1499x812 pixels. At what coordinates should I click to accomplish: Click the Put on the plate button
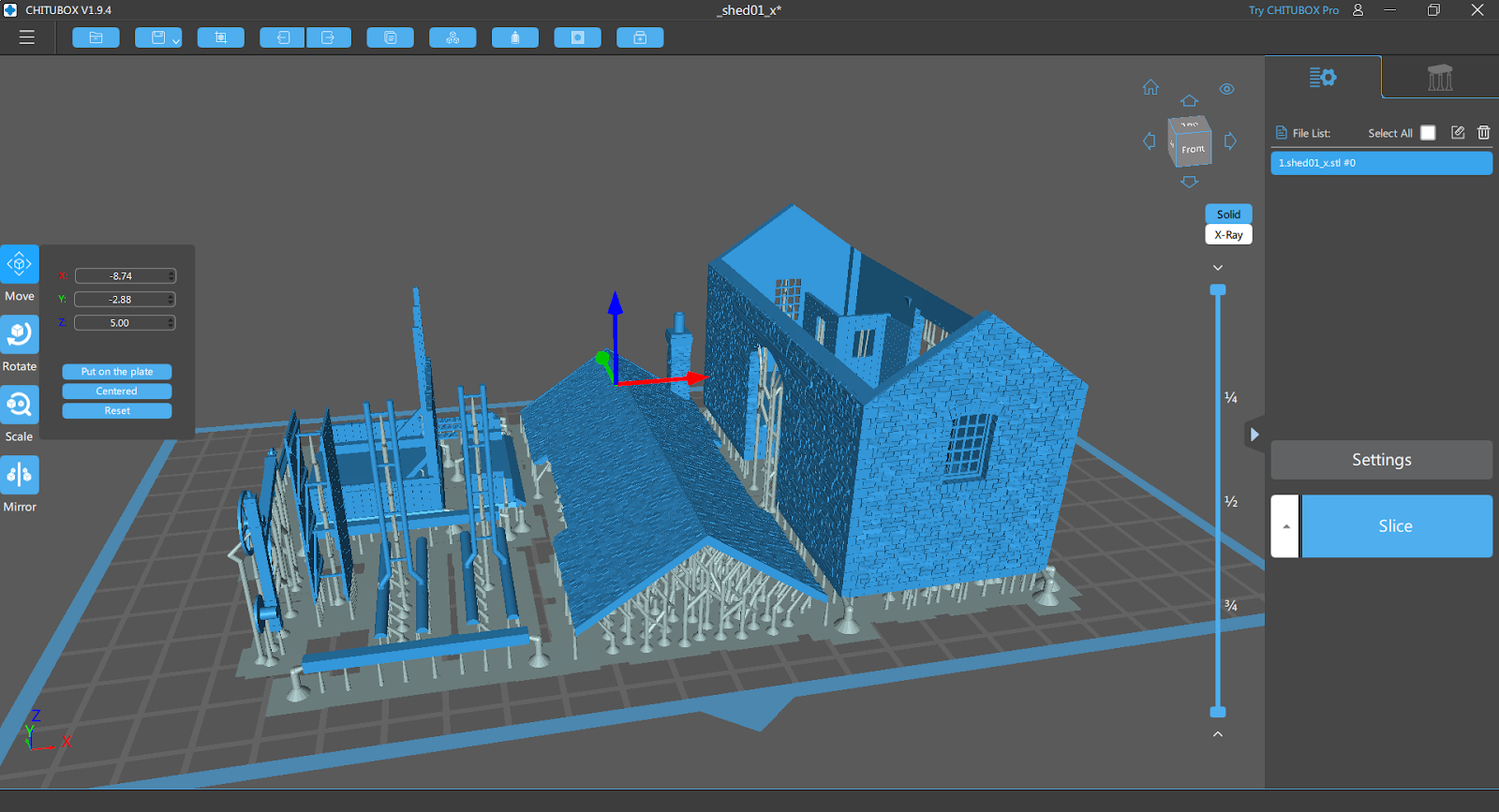pyautogui.click(x=117, y=372)
